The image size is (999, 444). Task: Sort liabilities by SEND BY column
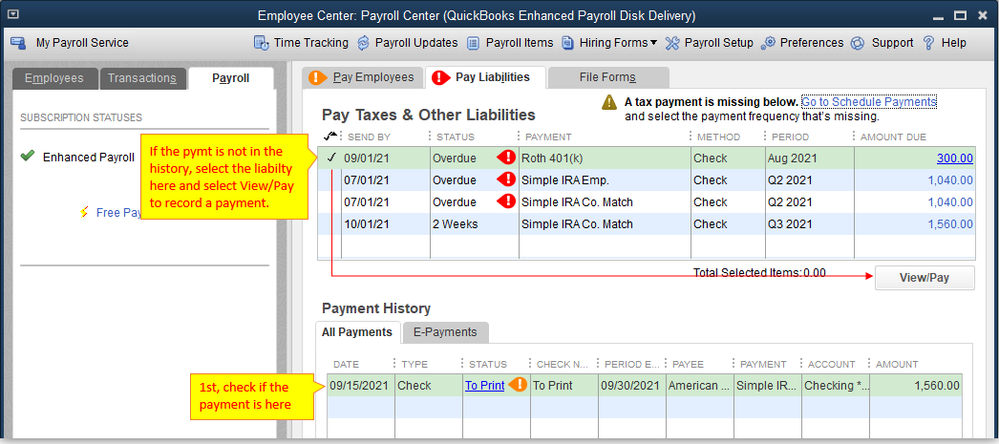point(369,137)
